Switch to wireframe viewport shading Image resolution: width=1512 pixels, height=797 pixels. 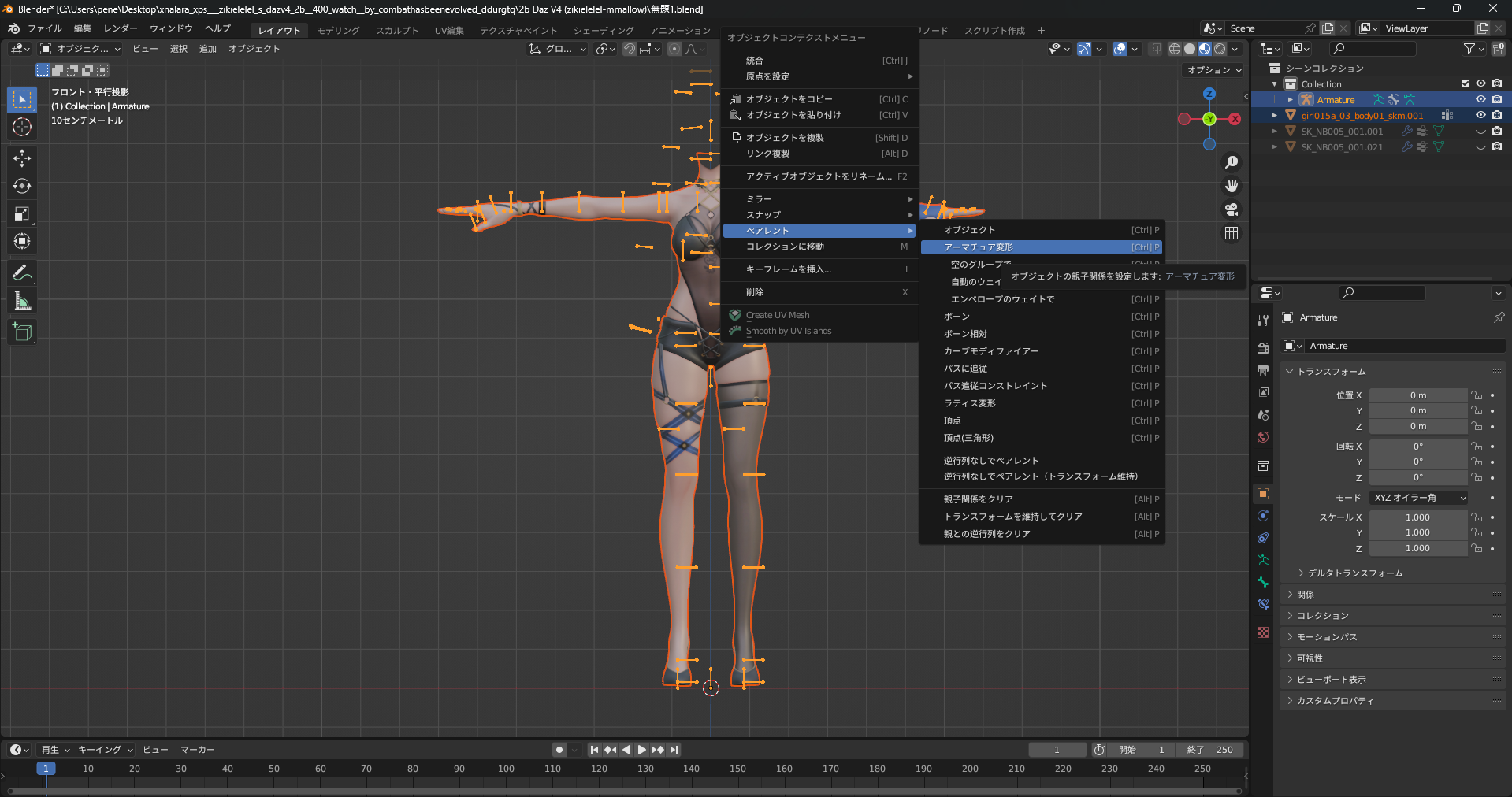click(1174, 49)
